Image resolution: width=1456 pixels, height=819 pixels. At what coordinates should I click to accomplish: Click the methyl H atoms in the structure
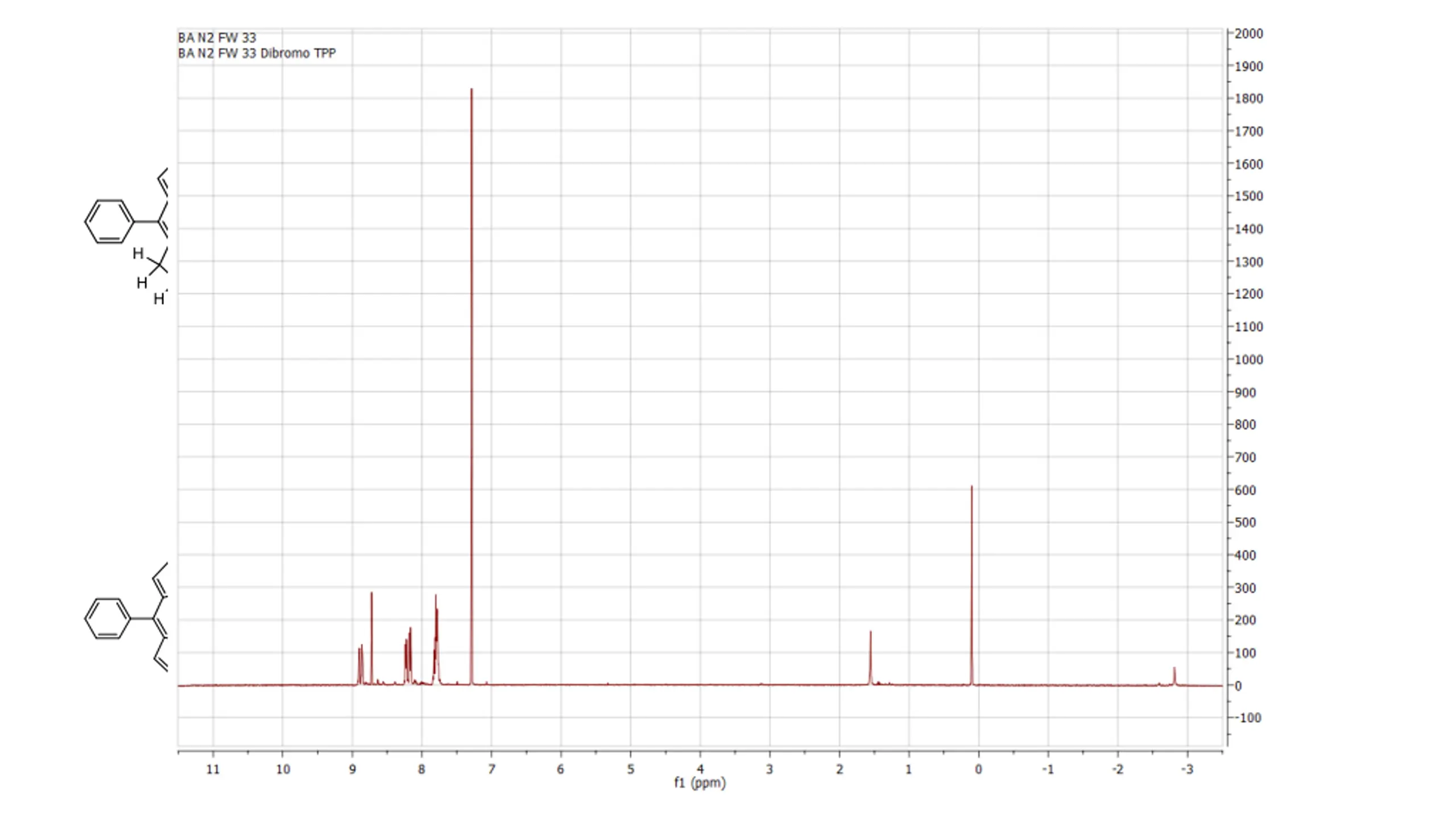[x=150, y=275]
